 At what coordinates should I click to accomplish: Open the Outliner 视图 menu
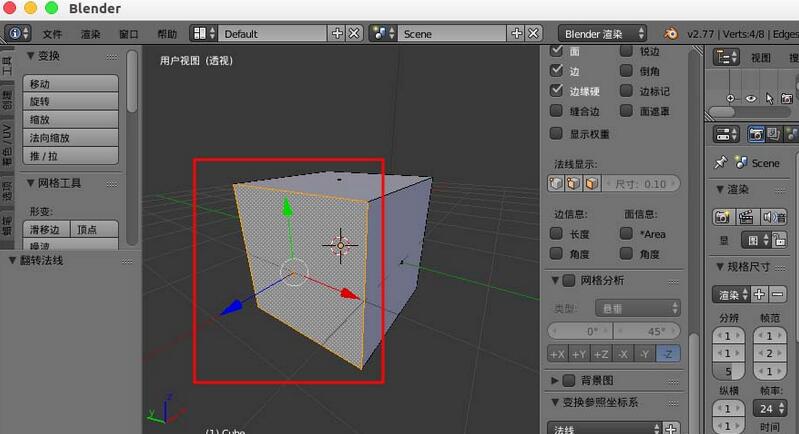click(x=760, y=58)
